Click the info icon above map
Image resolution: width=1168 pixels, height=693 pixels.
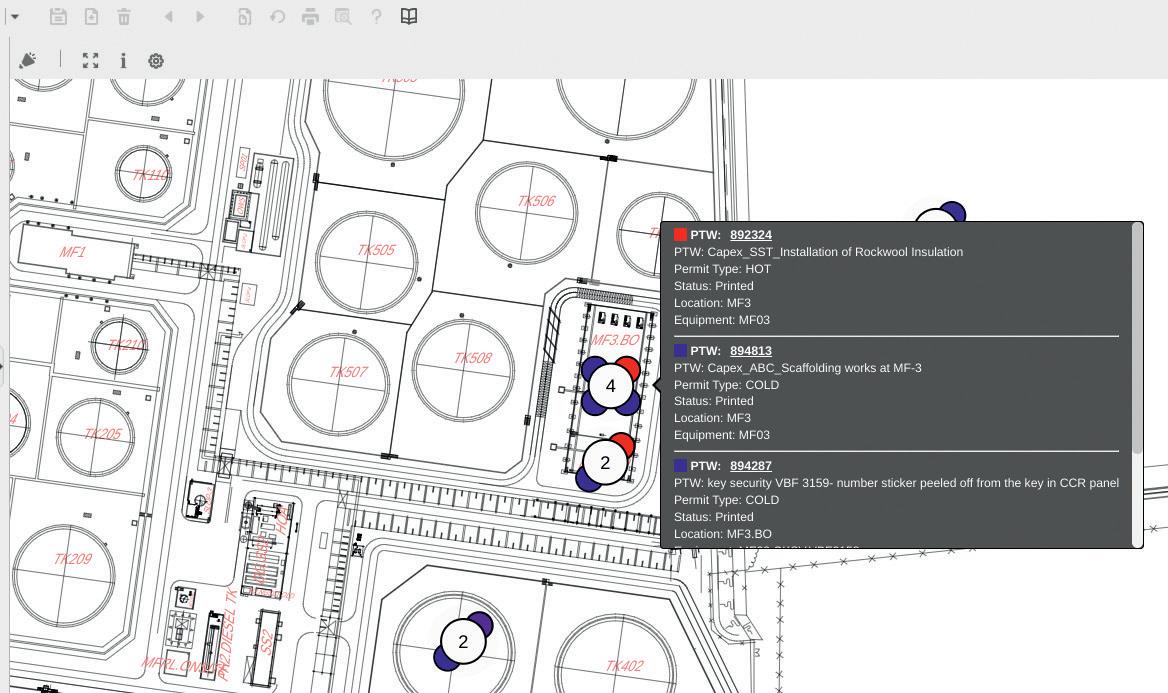tap(123, 61)
